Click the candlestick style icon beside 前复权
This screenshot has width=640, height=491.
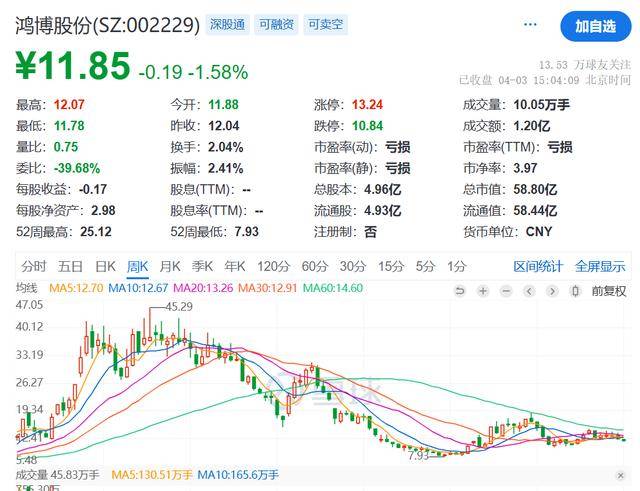576,291
